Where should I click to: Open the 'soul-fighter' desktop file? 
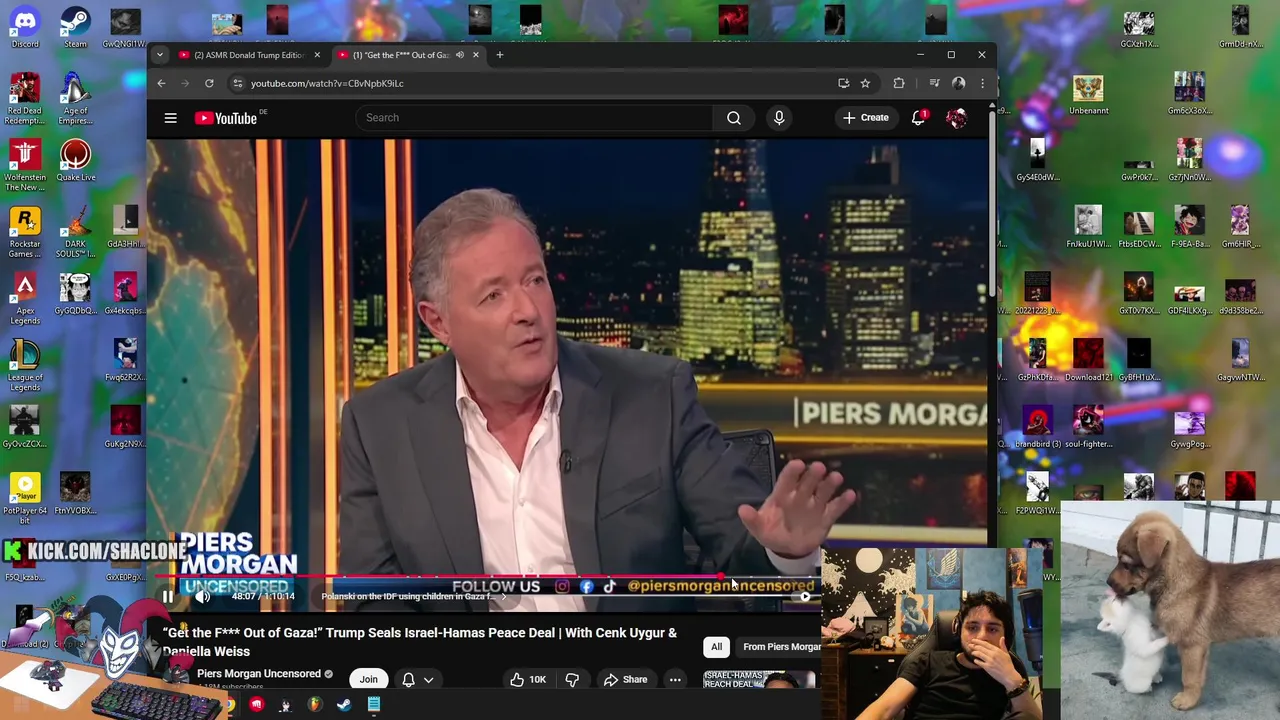[x=1088, y=428]
